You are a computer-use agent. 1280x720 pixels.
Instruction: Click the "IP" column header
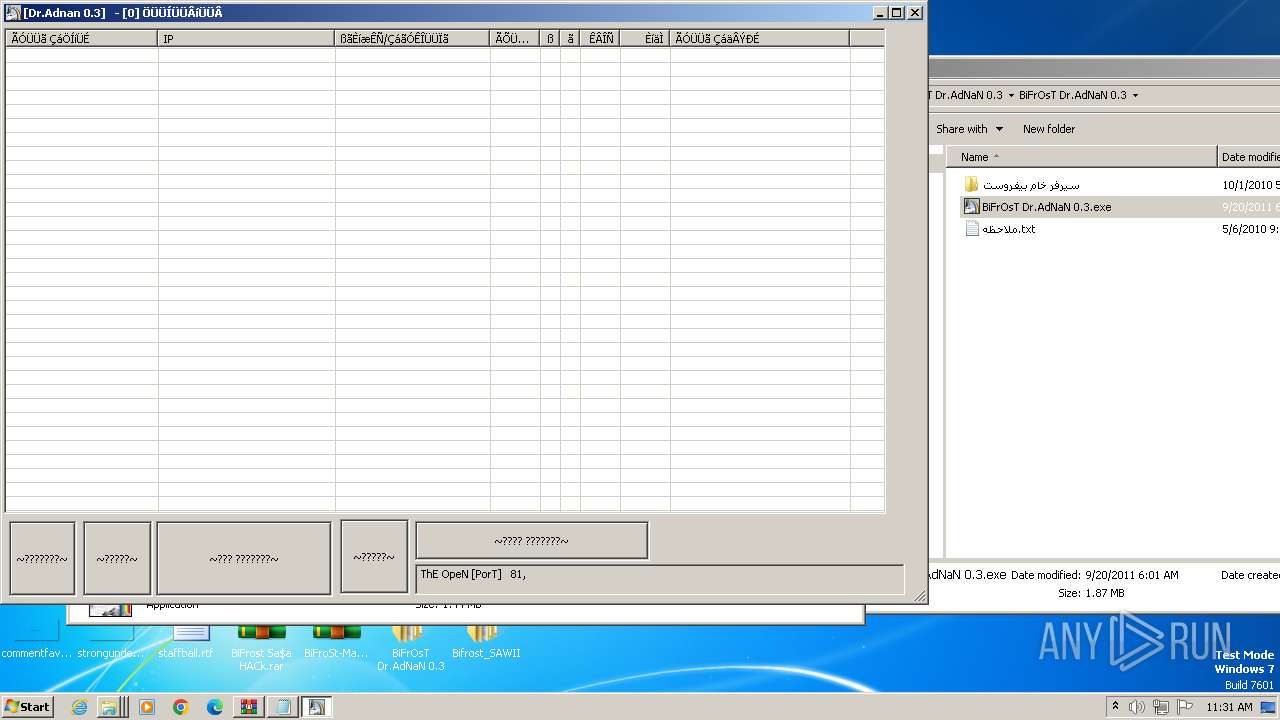246,38
